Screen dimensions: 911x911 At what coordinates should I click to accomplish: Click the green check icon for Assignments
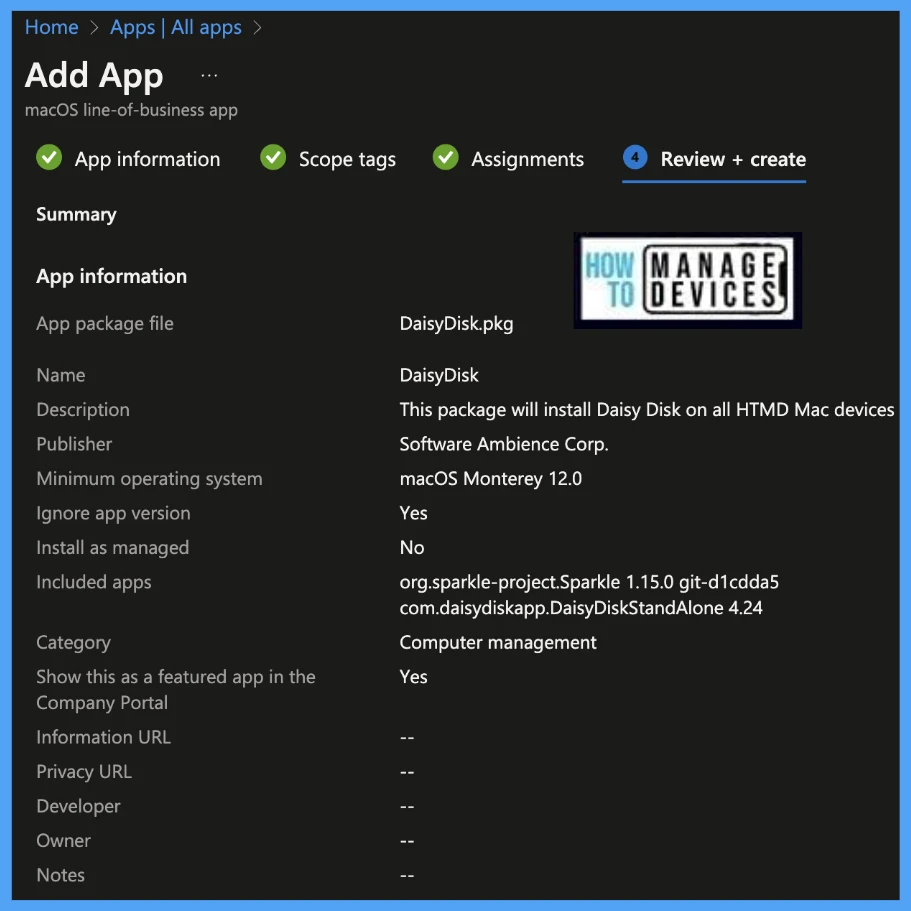tap(446, 157)
